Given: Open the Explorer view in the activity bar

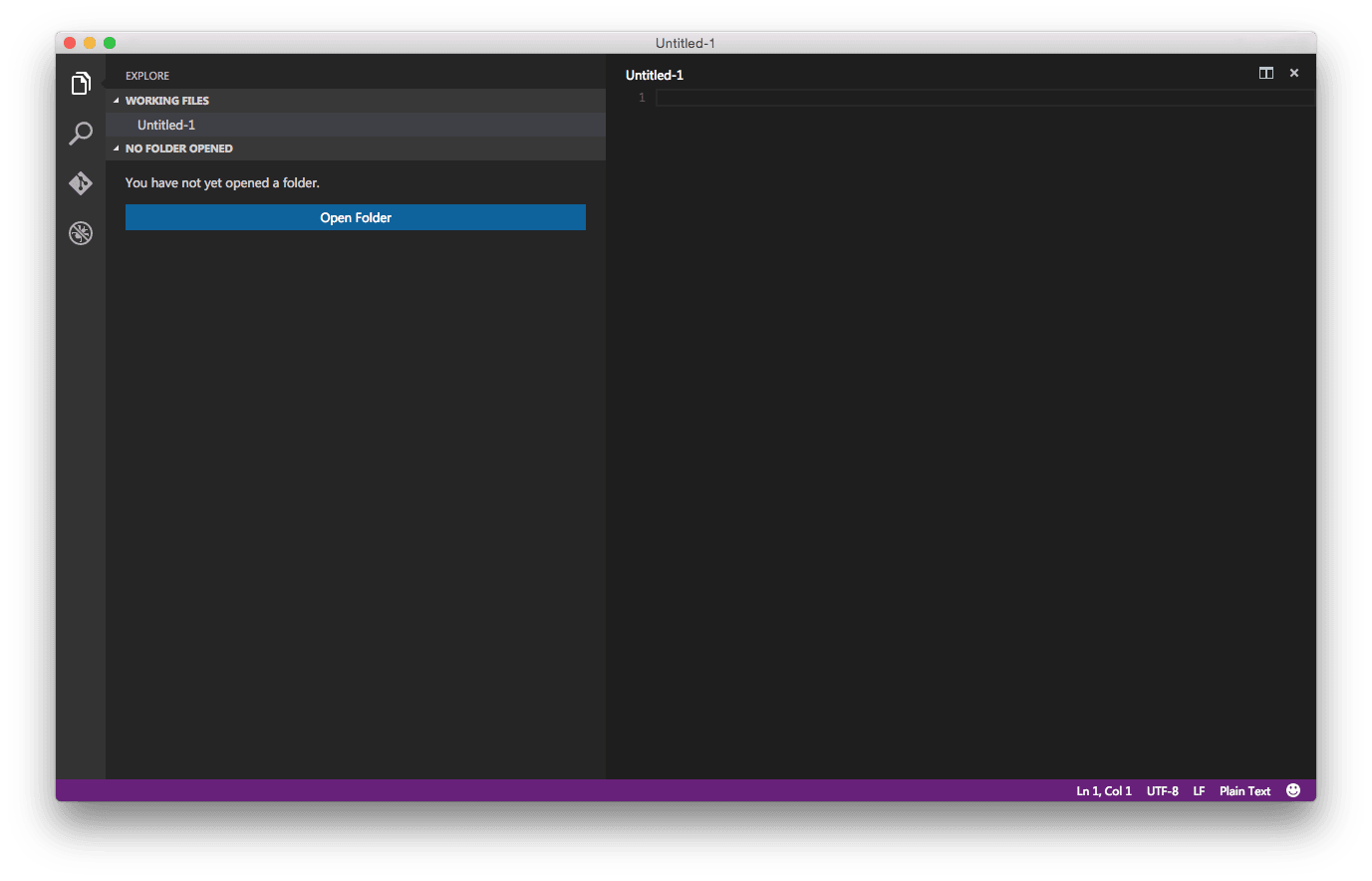Looking at the screenshot, I should click(x=81, y=84).
